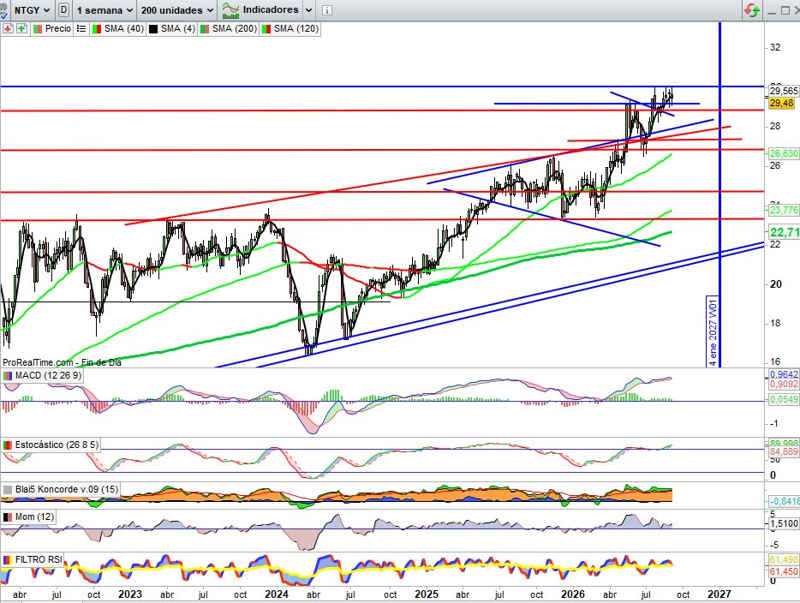Click the MACD indicator settings icon
This screenshot has width=800, height=603.
click(8, 375)
